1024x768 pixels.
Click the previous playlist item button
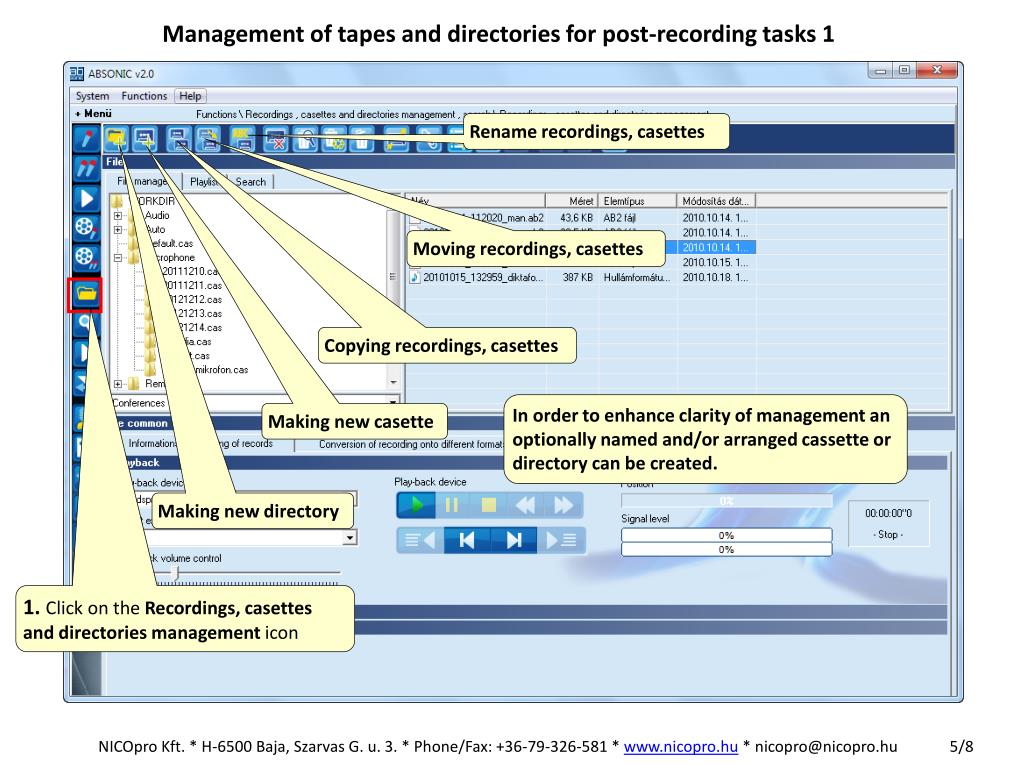tap(420, 540)
